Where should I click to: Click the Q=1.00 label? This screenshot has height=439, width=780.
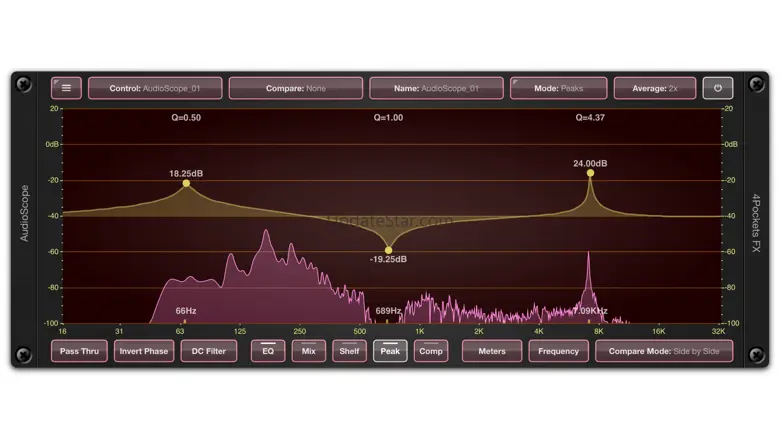389,118
